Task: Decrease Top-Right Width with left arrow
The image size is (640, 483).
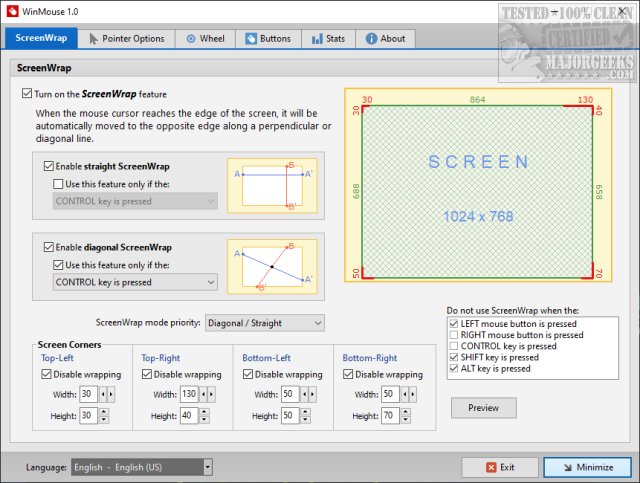Action: (204, 394)
